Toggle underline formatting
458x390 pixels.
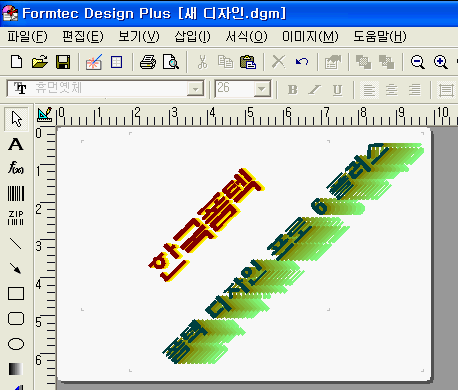tap(337, 90)
